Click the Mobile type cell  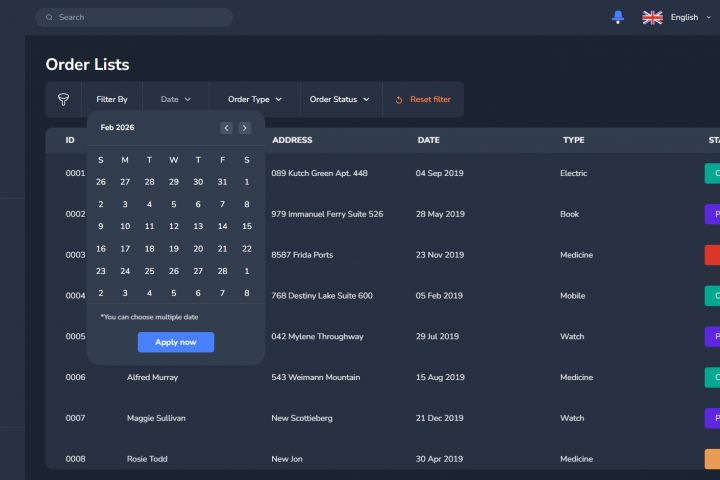573,296
